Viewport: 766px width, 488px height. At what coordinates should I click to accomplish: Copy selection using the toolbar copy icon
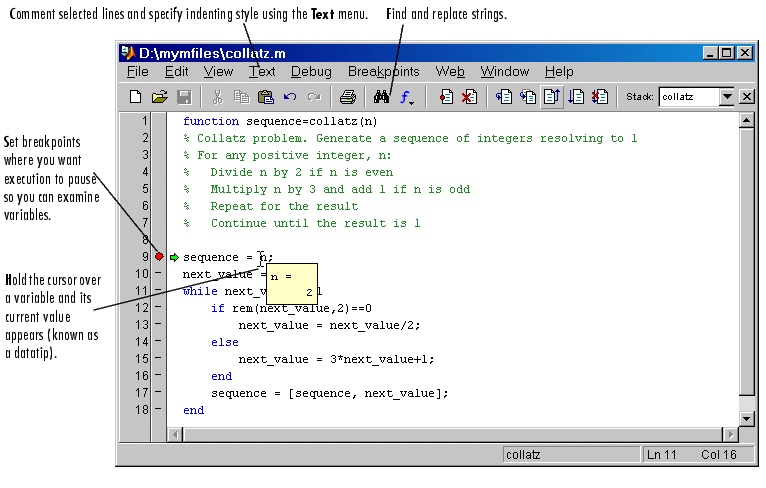241,97
